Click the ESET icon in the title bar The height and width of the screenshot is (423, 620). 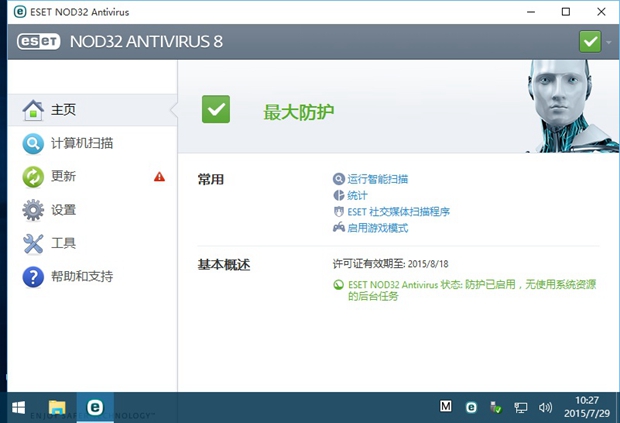20,12
